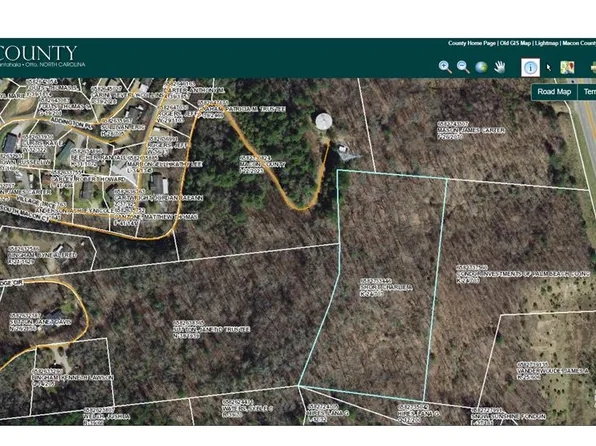
Task: Open the Old GIS Map link
Action: pyautogui.click(x=515, y=43)
